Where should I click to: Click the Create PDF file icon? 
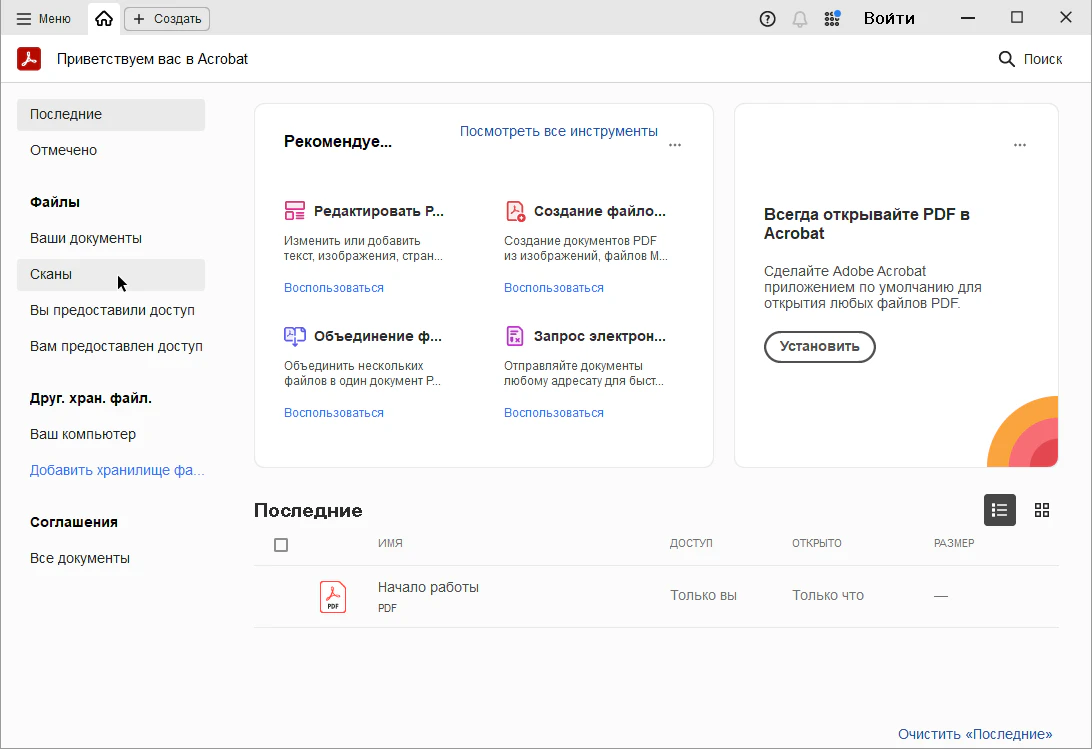515,211
